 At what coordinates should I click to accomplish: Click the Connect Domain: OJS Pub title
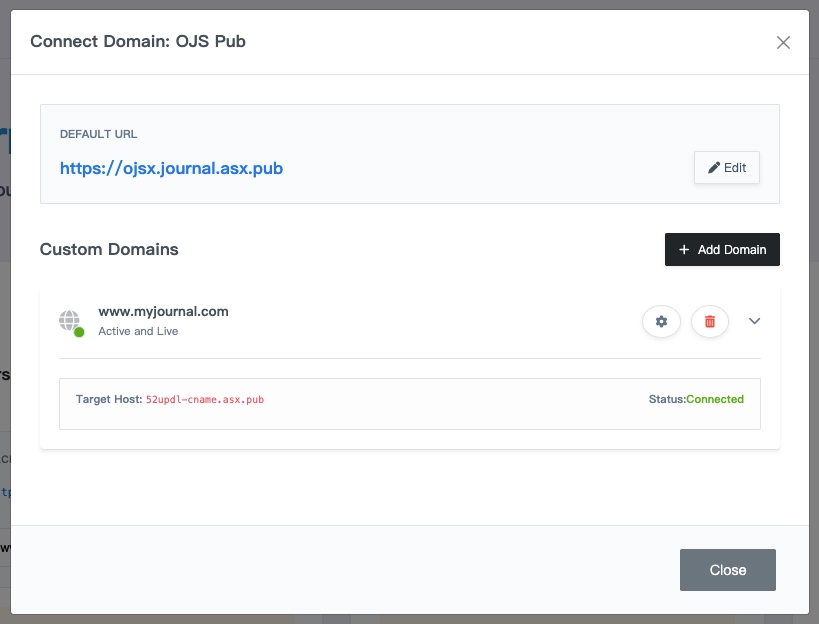pyautogui.click(x=138, y=41)
